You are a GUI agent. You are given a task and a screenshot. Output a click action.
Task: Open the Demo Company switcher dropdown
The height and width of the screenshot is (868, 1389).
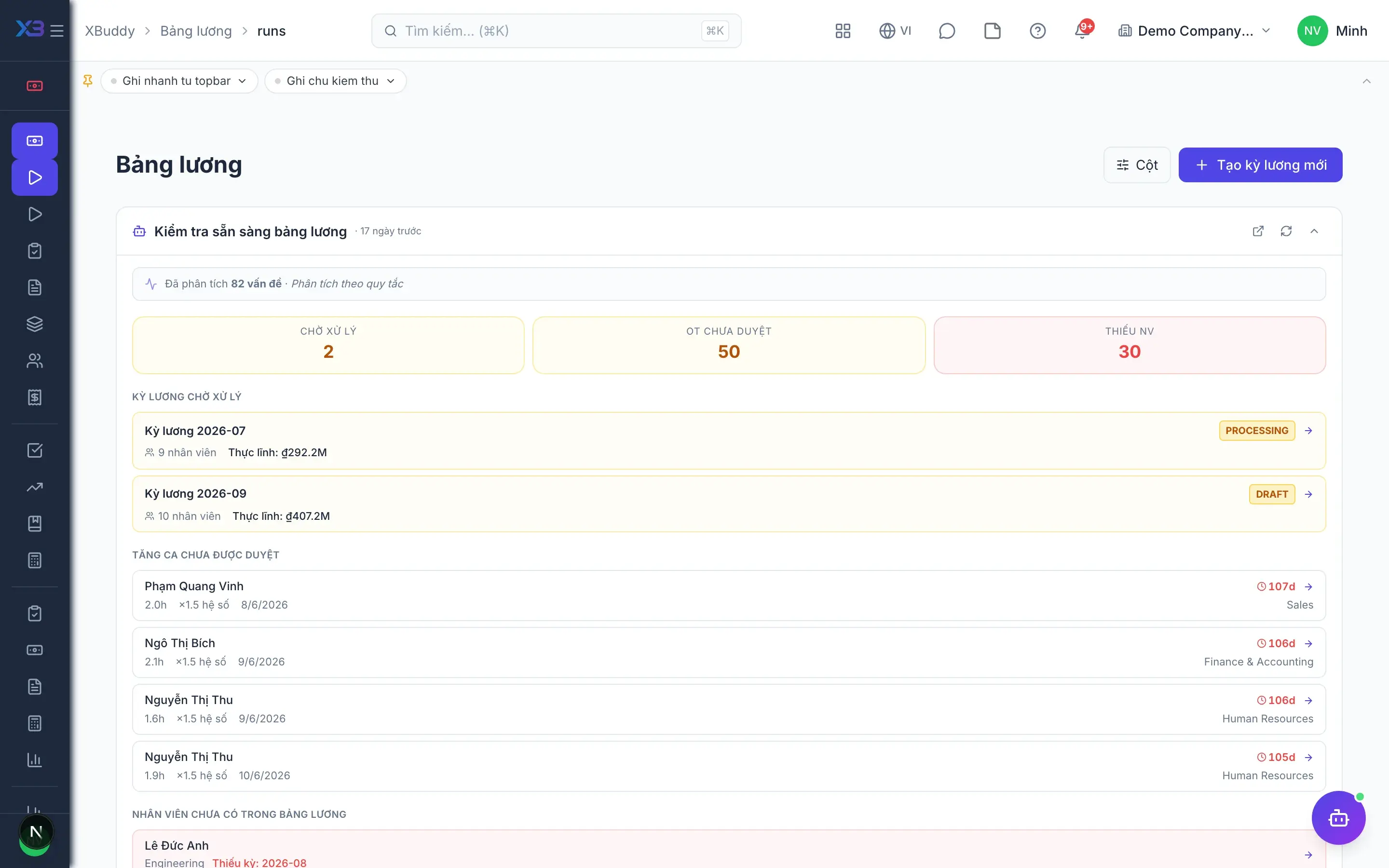[x=1194, y=30]
